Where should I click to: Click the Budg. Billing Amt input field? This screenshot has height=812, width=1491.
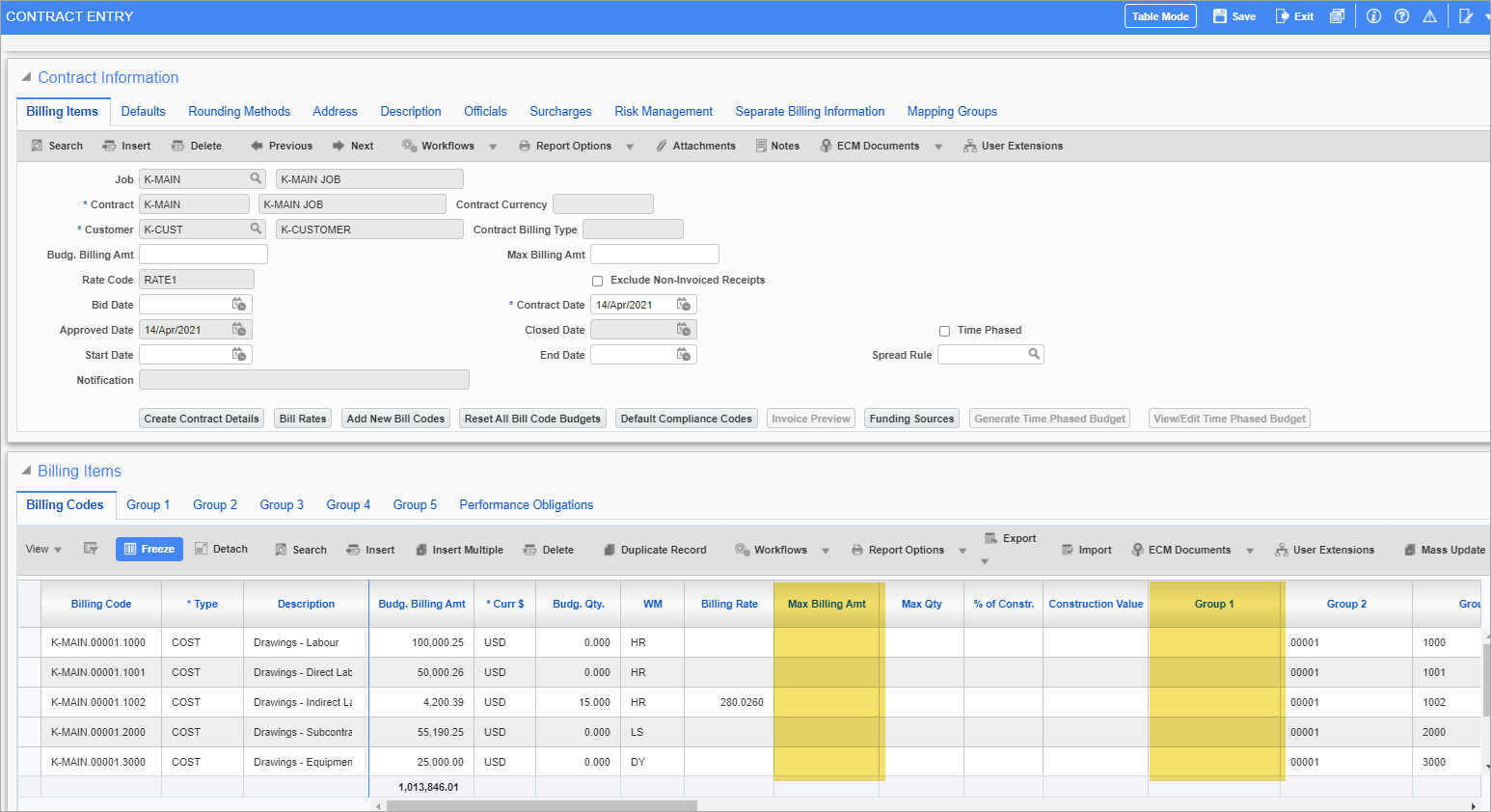coord(203,255)
